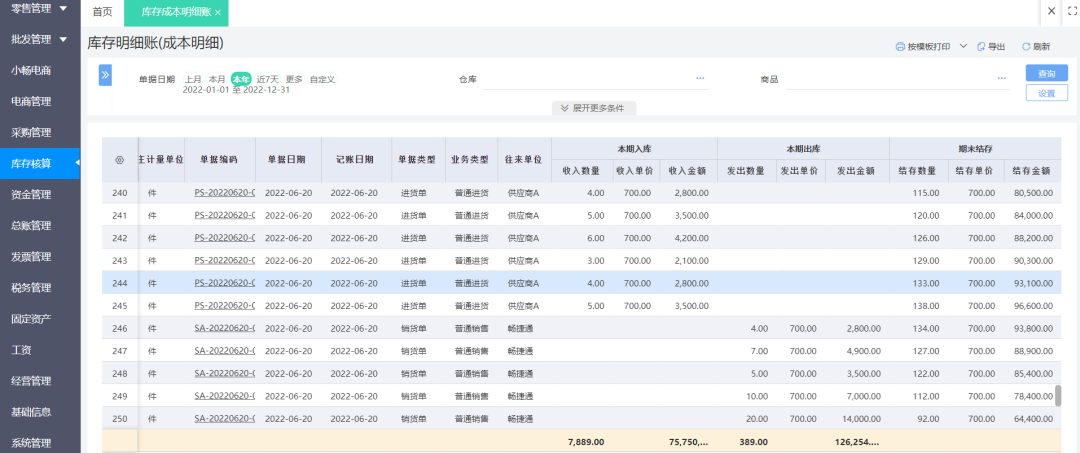Collapse the 库存核算 sidebar arrow
The width and height of the screenshot is (1080, 453).
click(77, 163)
